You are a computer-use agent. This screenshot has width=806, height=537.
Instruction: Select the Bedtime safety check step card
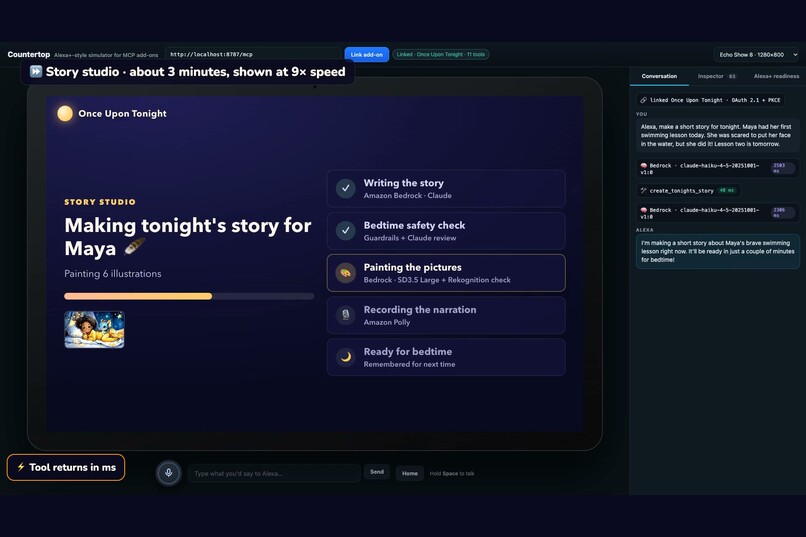(446, 231)
